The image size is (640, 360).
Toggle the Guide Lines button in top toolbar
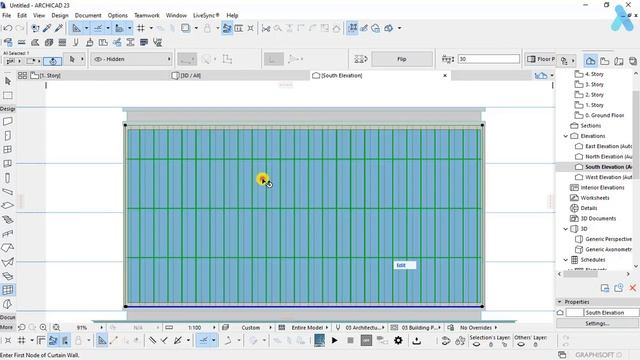point(76,28)
